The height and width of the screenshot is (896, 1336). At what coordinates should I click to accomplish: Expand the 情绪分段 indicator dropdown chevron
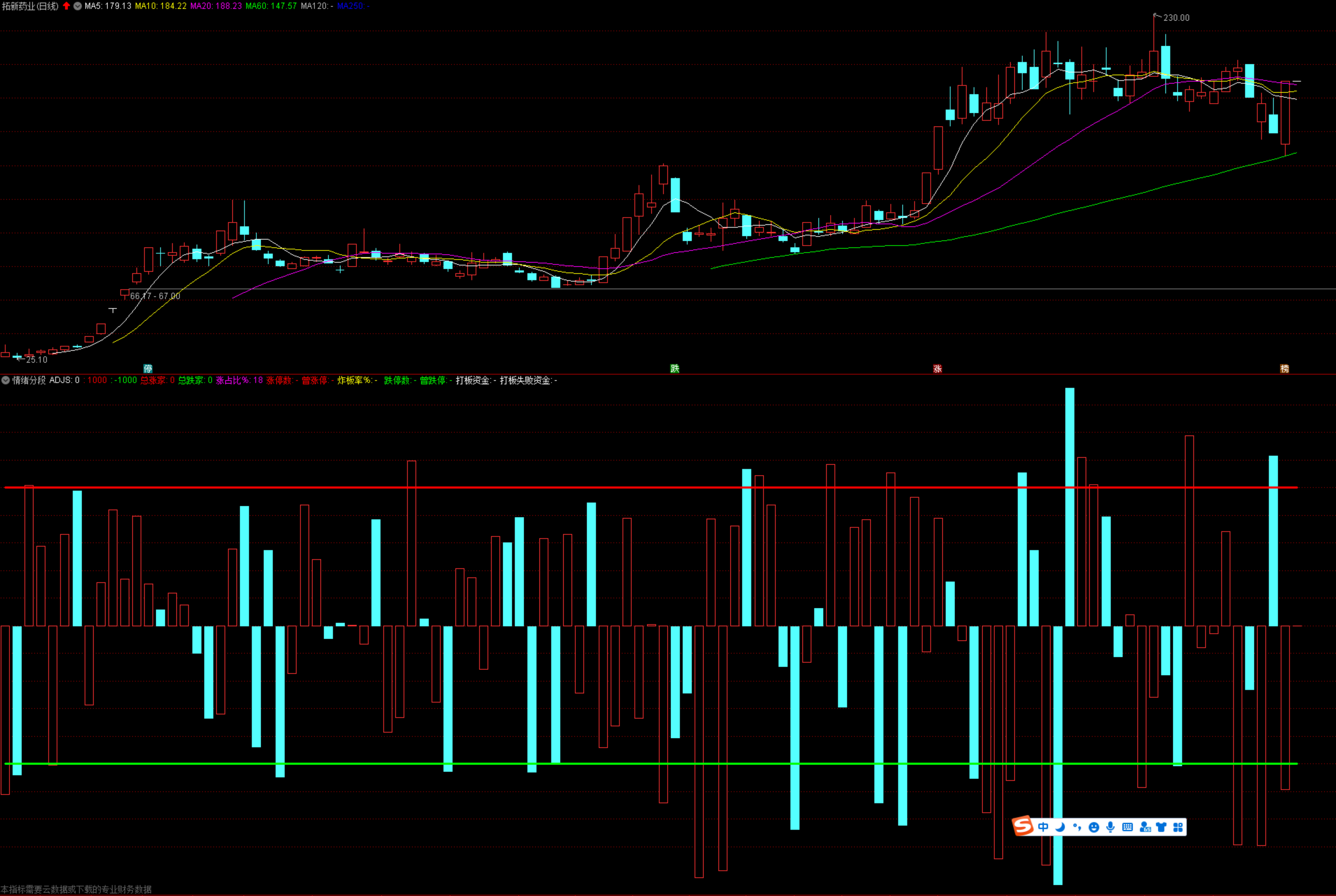tap(6, 380)
